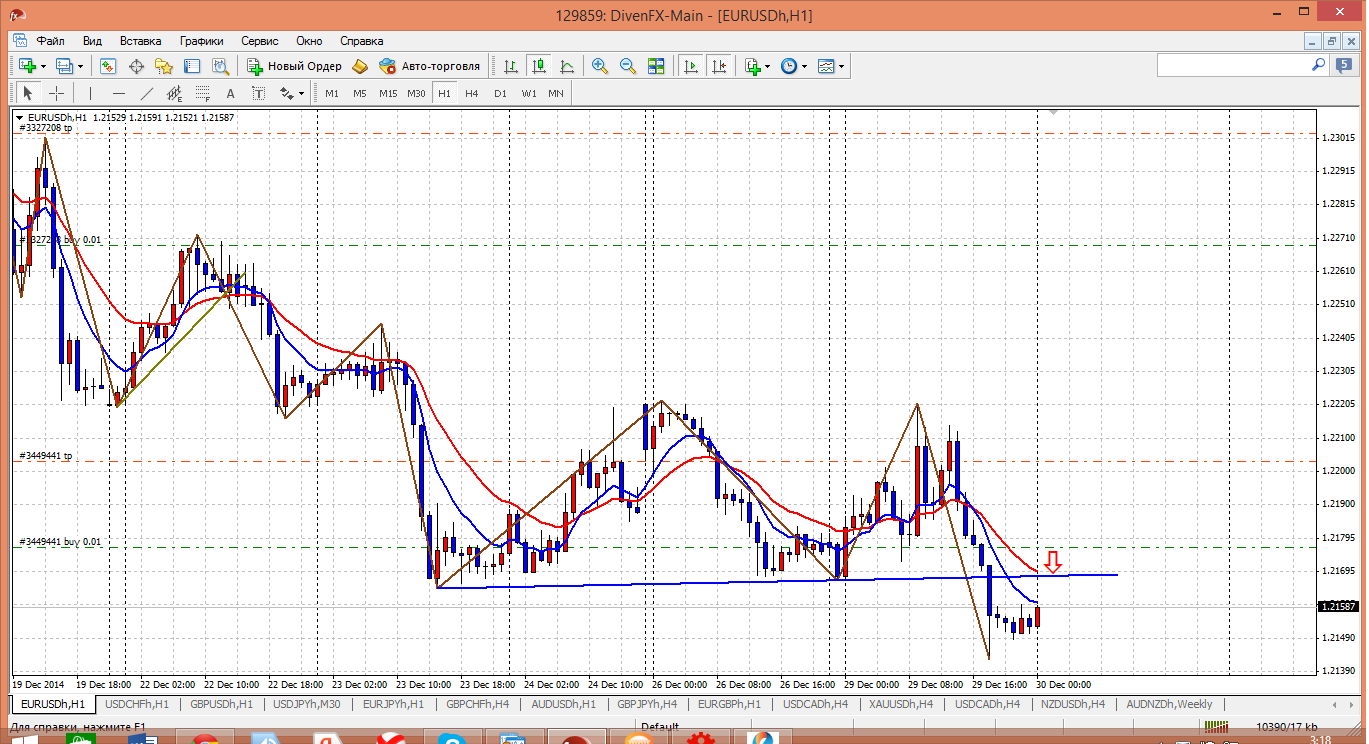The height and width of the screenshot is (744, 1369).
Task: Expand the new chart dropdown arrow
Action: [x=41, y=67]
